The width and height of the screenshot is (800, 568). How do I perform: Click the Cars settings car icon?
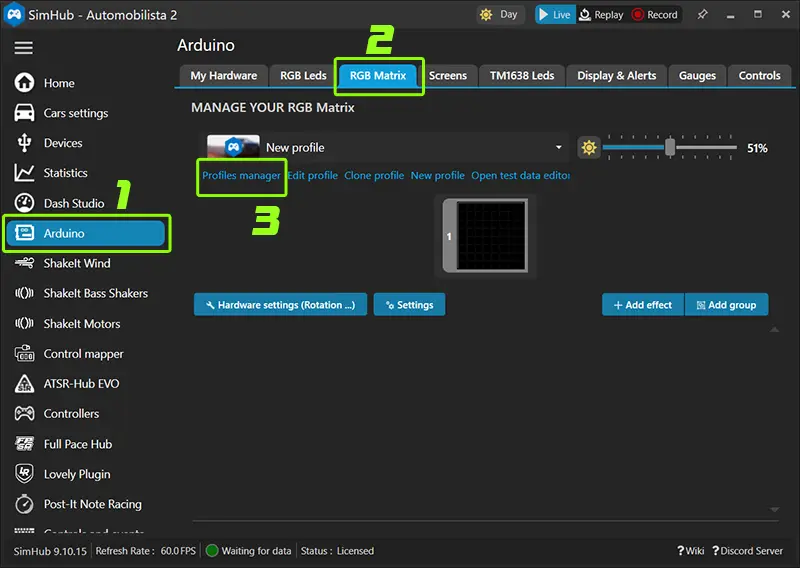24,113
